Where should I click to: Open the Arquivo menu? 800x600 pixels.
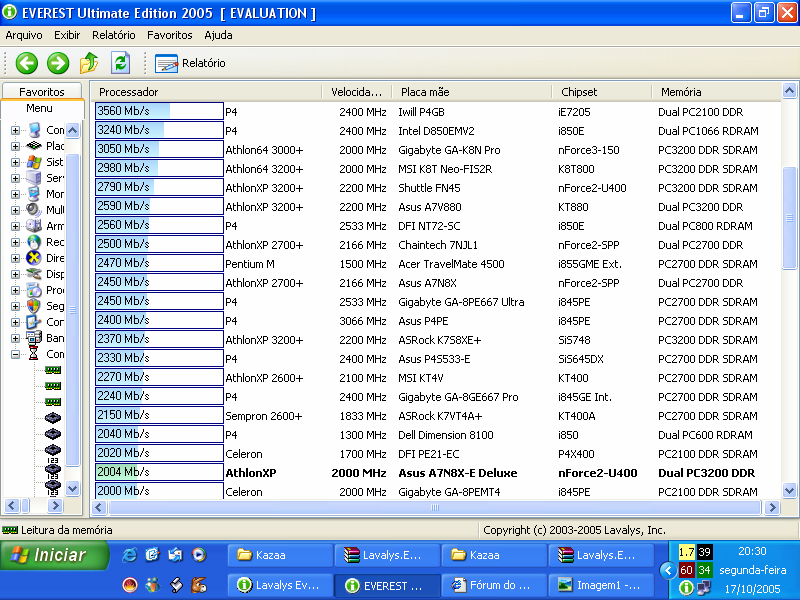tap(24, 35)
